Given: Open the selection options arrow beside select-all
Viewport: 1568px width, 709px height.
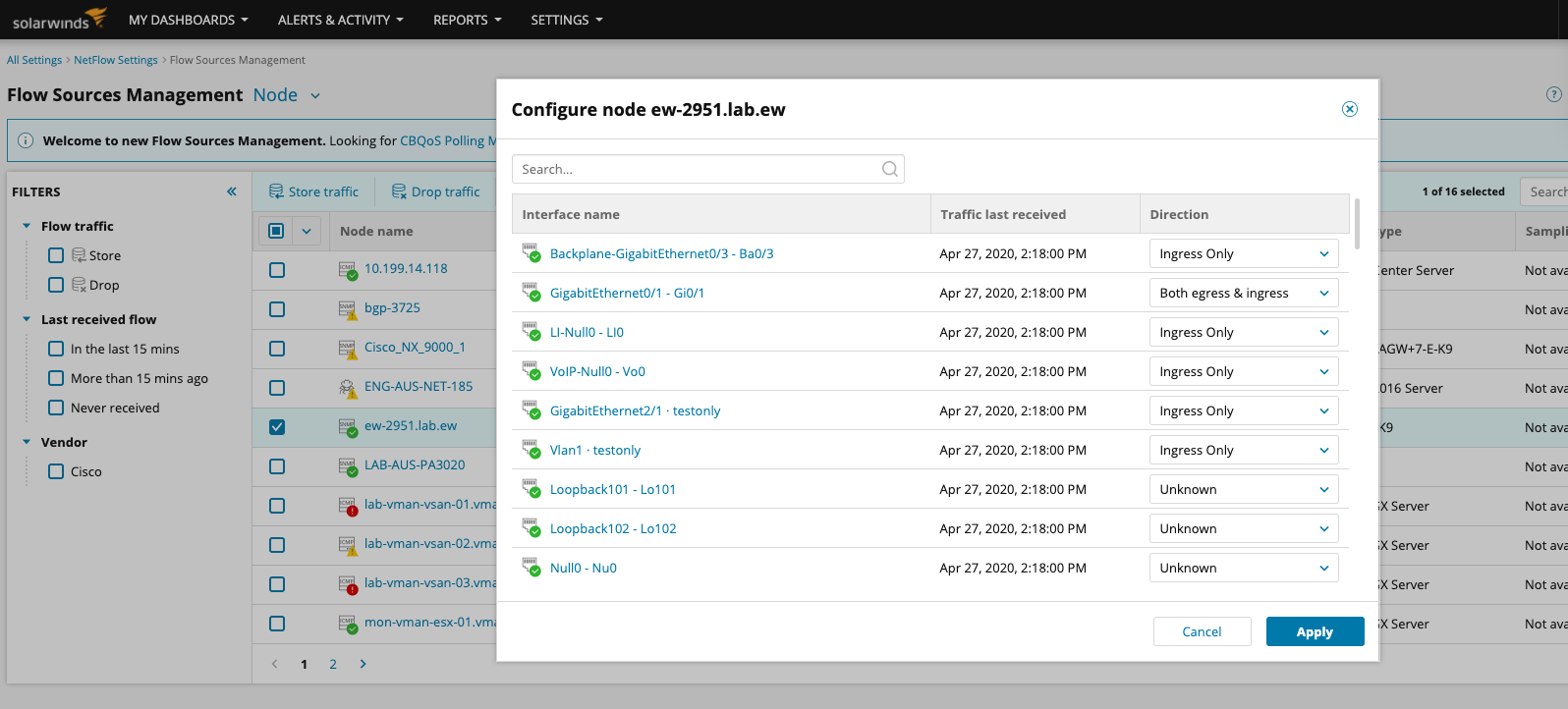Looking at the screenshot, I should (307, 231).
